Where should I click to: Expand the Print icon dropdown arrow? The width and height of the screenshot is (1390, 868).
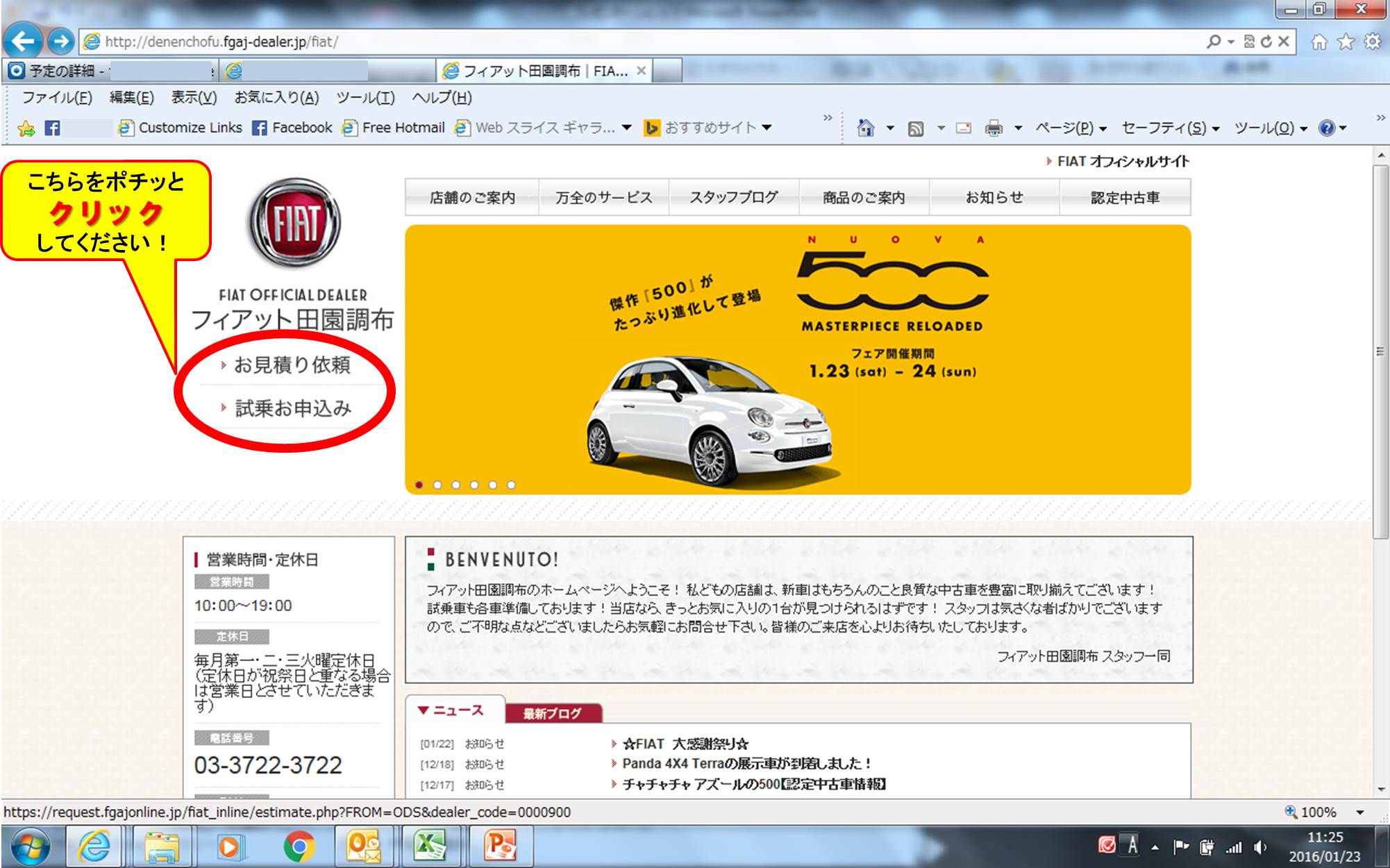[1018, 128]
